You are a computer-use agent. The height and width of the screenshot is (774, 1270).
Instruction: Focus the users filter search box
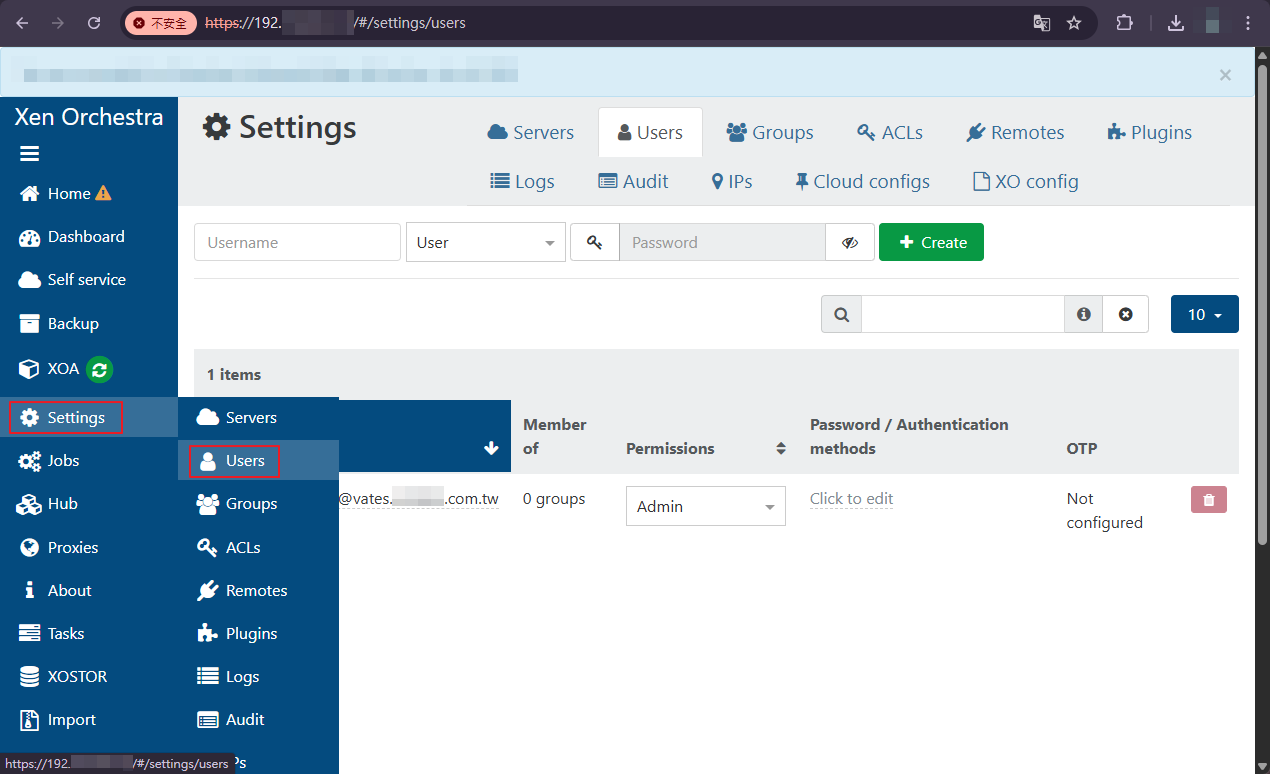pyautogui.click(x=963, y=314)
